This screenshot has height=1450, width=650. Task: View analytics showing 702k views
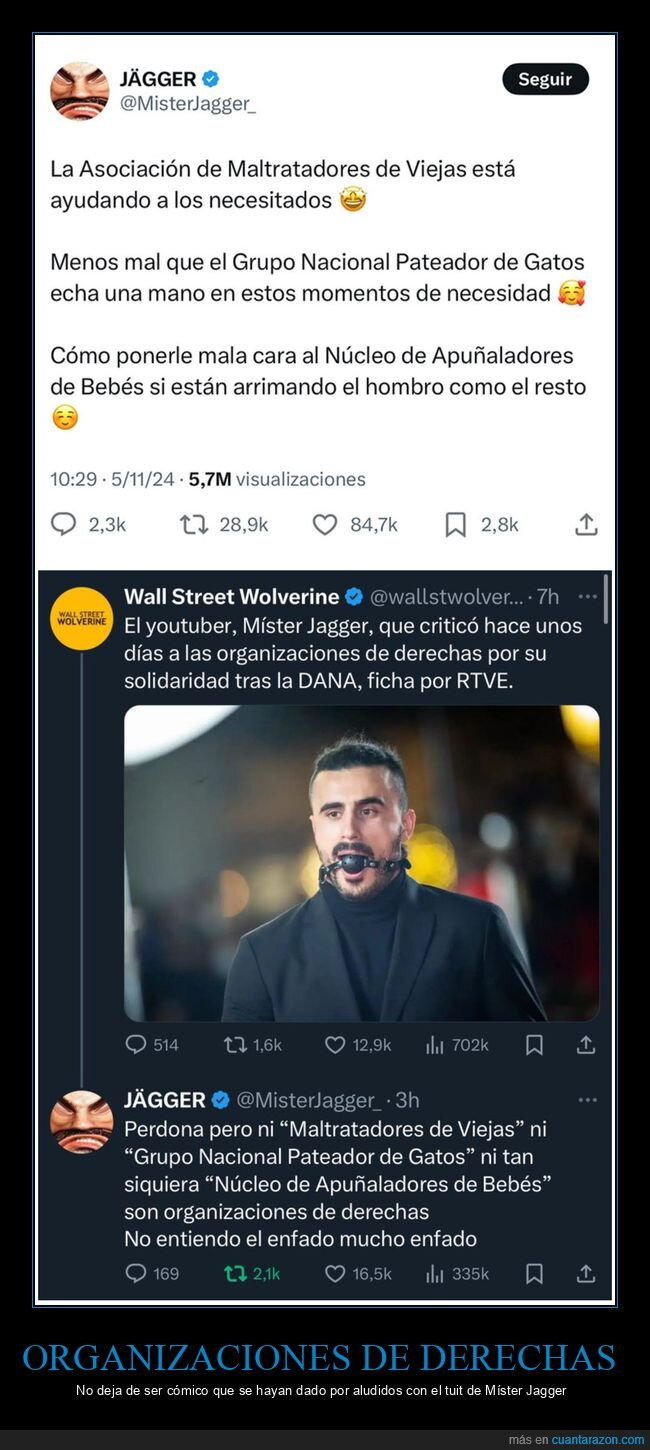tap(435, 1045)
